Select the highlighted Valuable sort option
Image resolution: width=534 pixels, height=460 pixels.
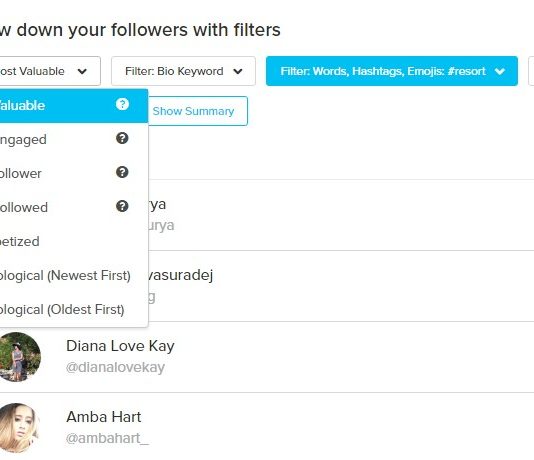click(74, 106)
